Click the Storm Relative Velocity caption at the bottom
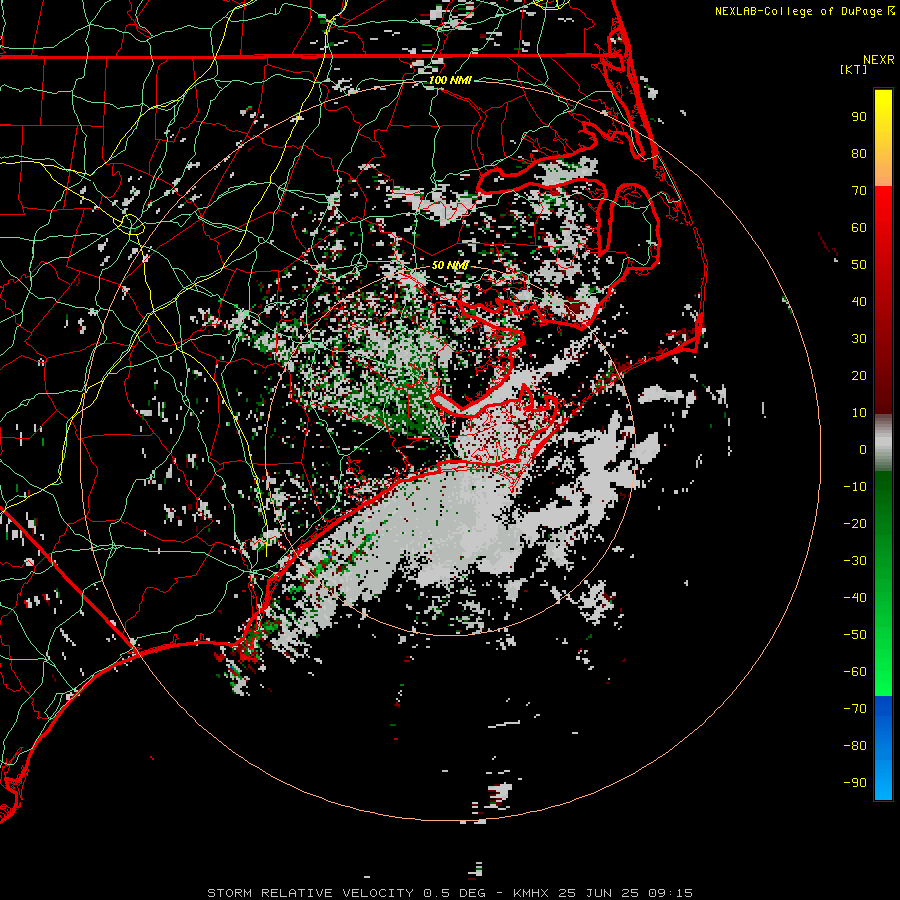 click(450, 893)
